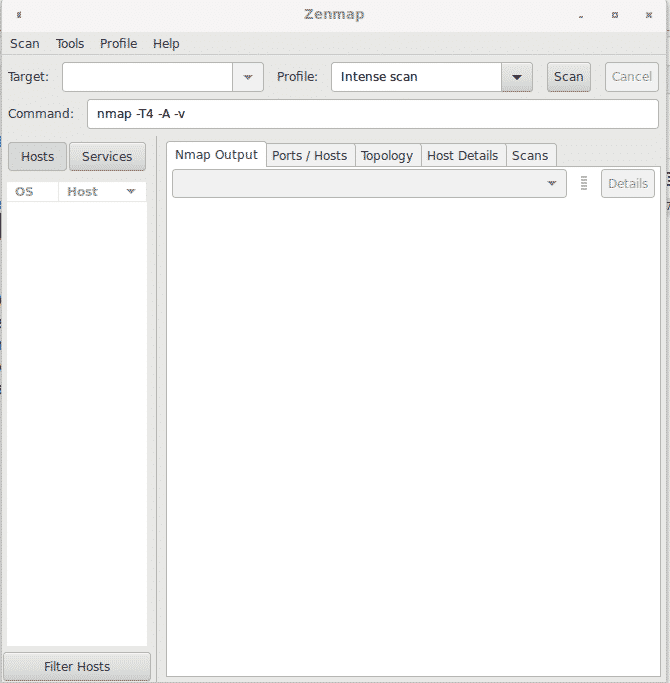Maximize the Zenmap window
This screenshot has width=670, height=683.
click(x=615, y=15)
